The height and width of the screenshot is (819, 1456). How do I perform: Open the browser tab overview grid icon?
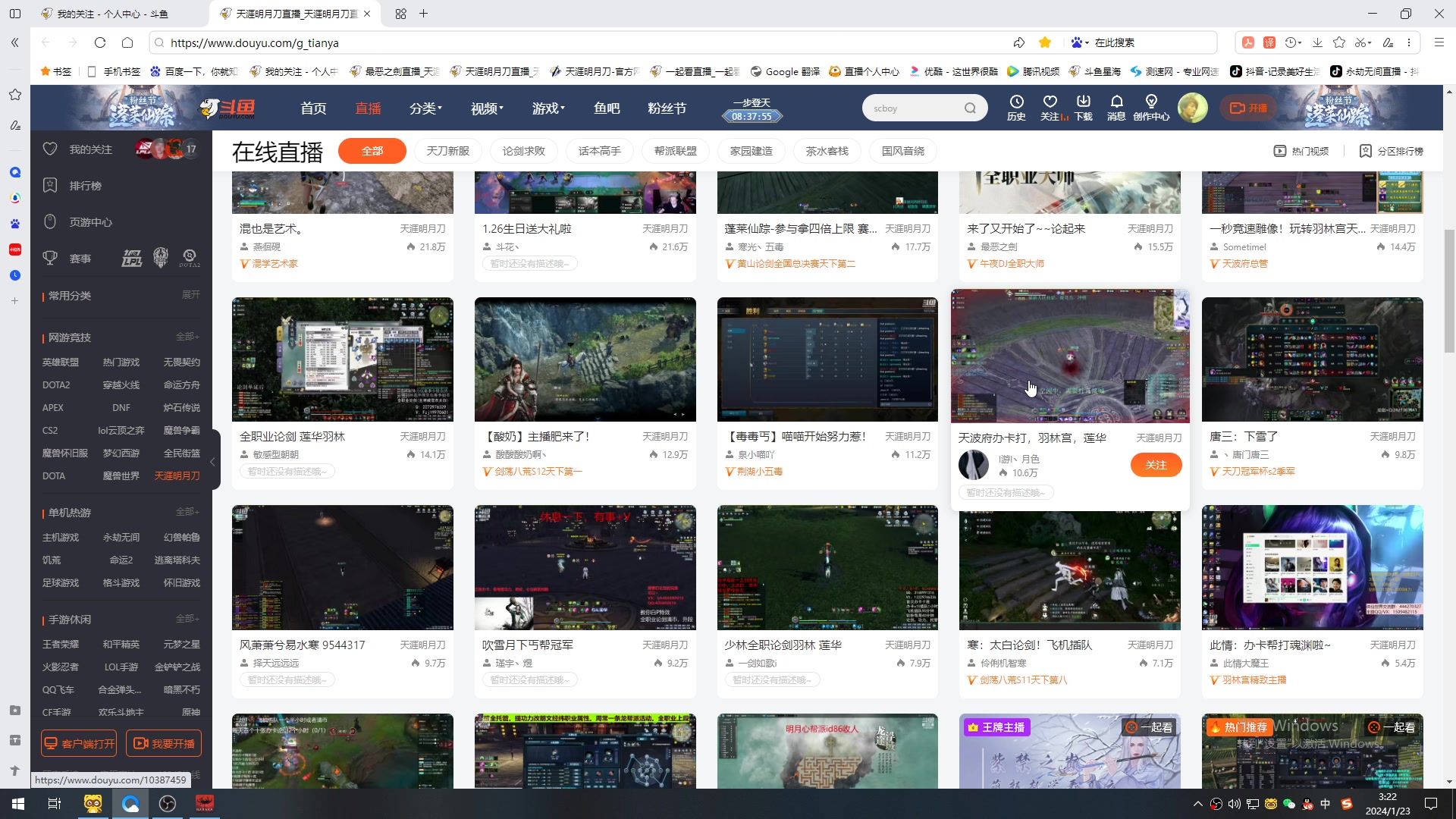tap(400, 14)
